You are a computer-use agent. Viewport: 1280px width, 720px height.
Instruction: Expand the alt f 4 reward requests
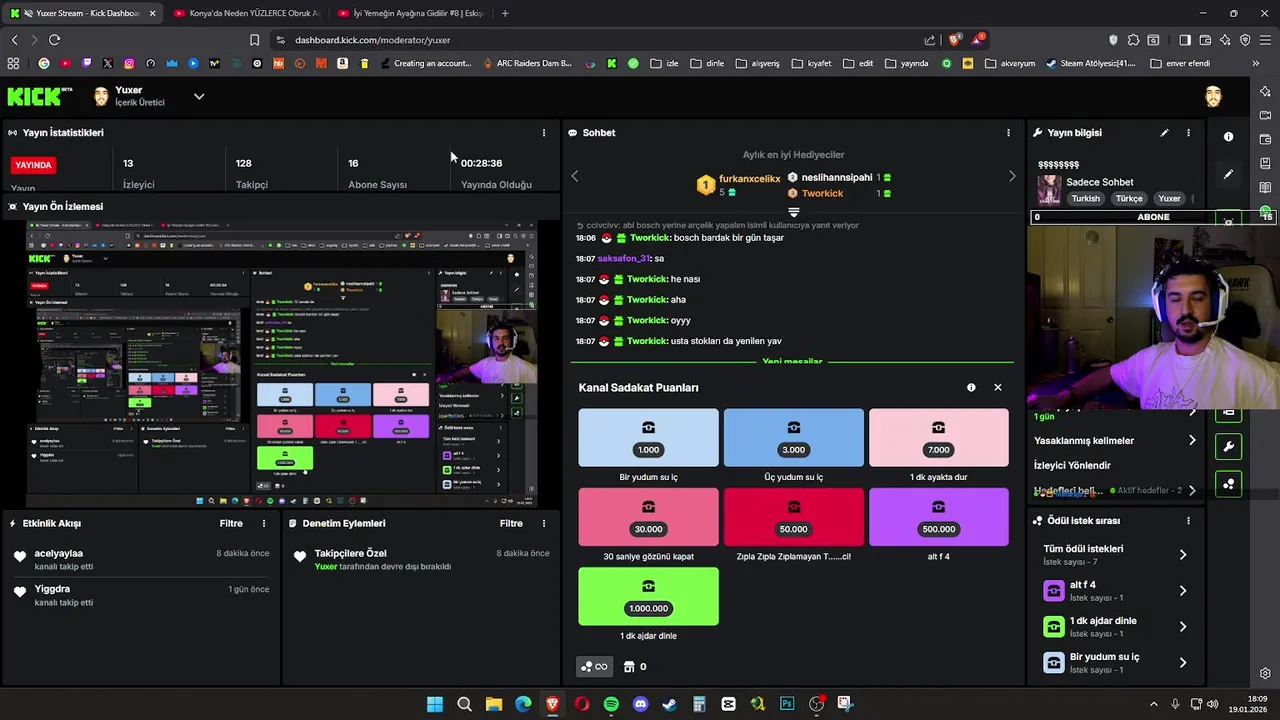point(1113,590)
